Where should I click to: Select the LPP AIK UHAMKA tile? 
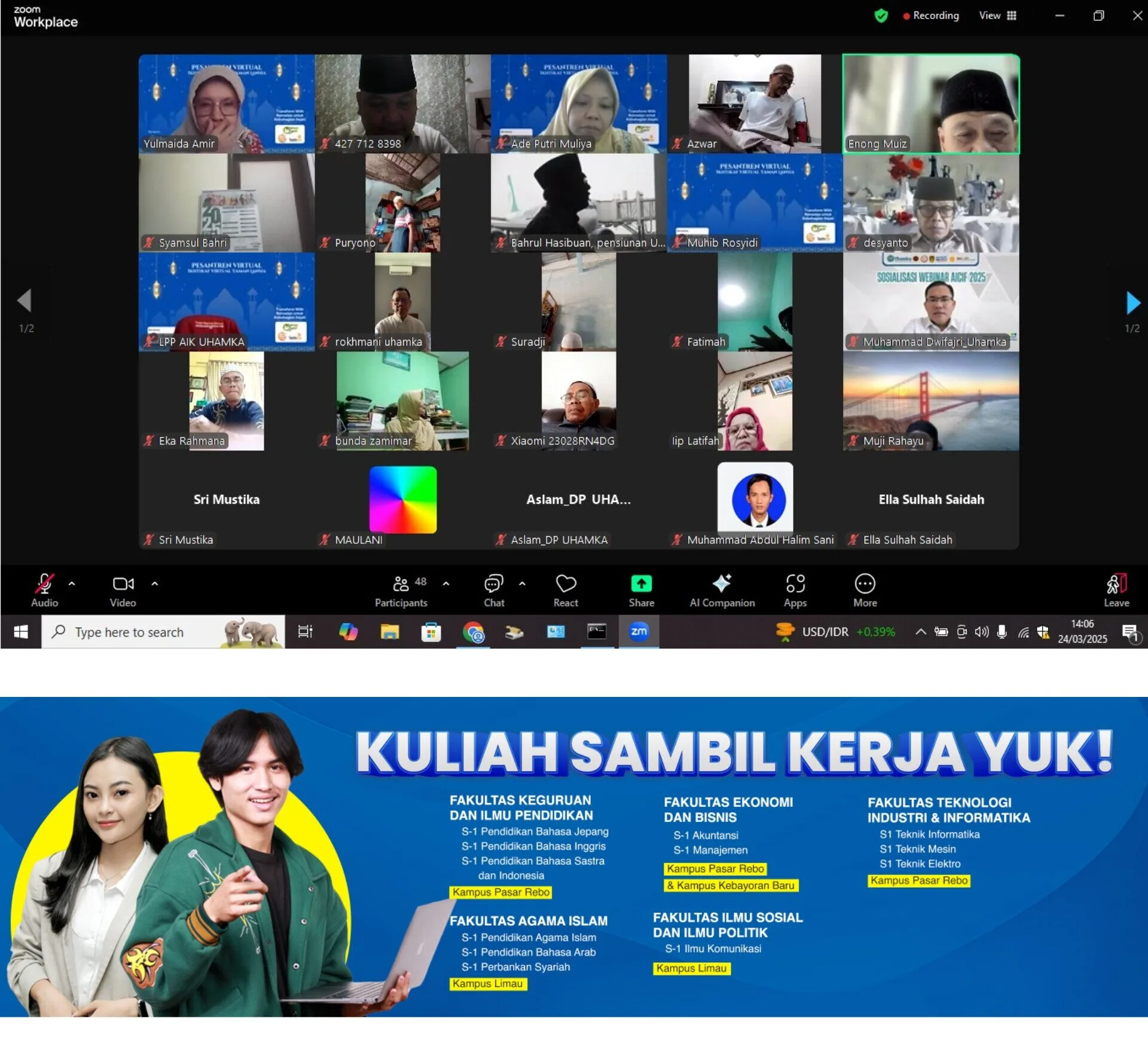[227, 302]
